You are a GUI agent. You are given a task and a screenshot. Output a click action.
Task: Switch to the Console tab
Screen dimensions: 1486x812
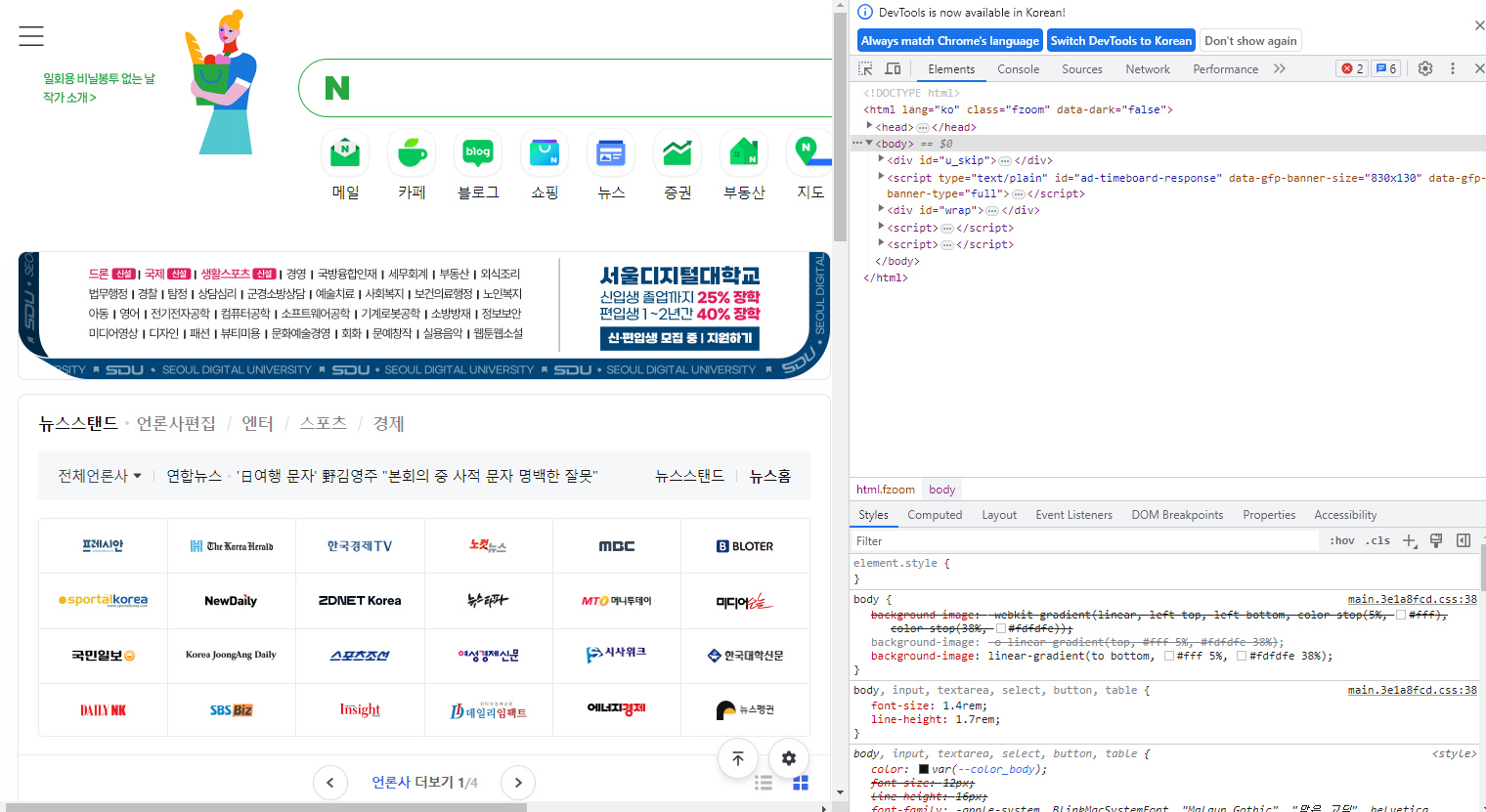[1018, 69]
